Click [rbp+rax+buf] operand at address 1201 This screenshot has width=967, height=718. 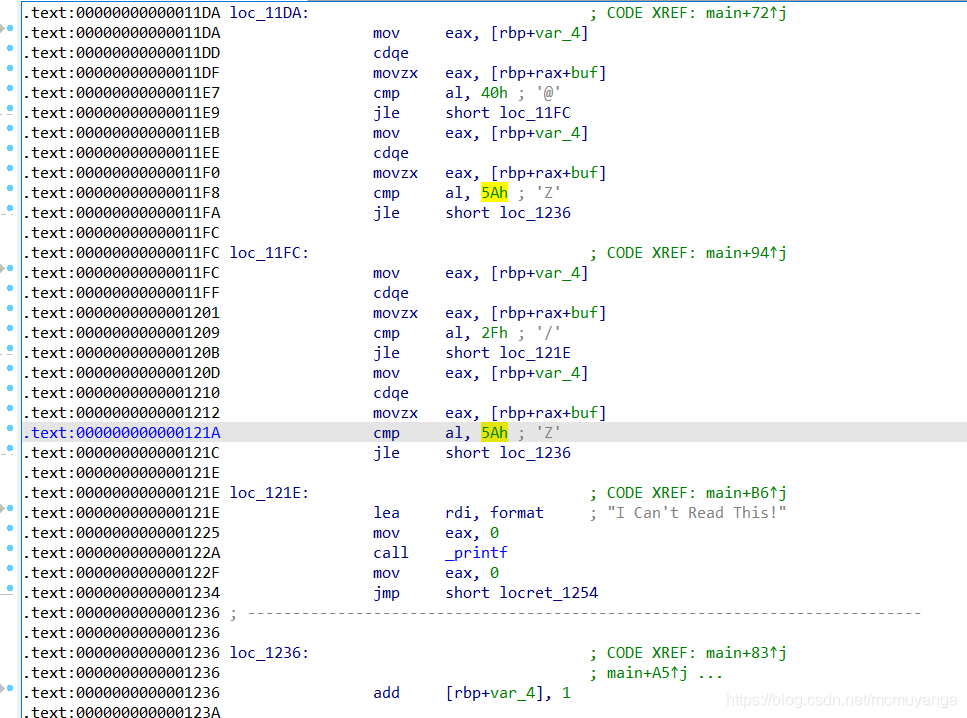pos(548,313)
